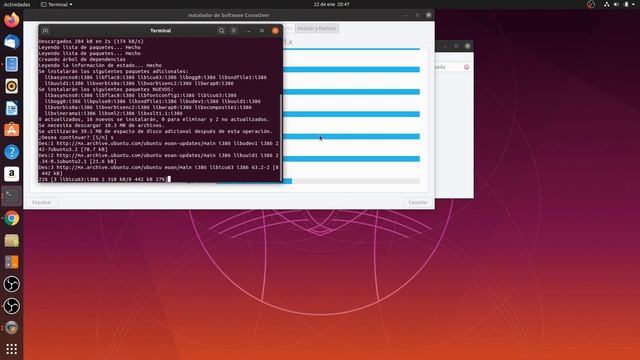Open the system menu arrow in top bar
640x360 pixels.
click(634, 4)
